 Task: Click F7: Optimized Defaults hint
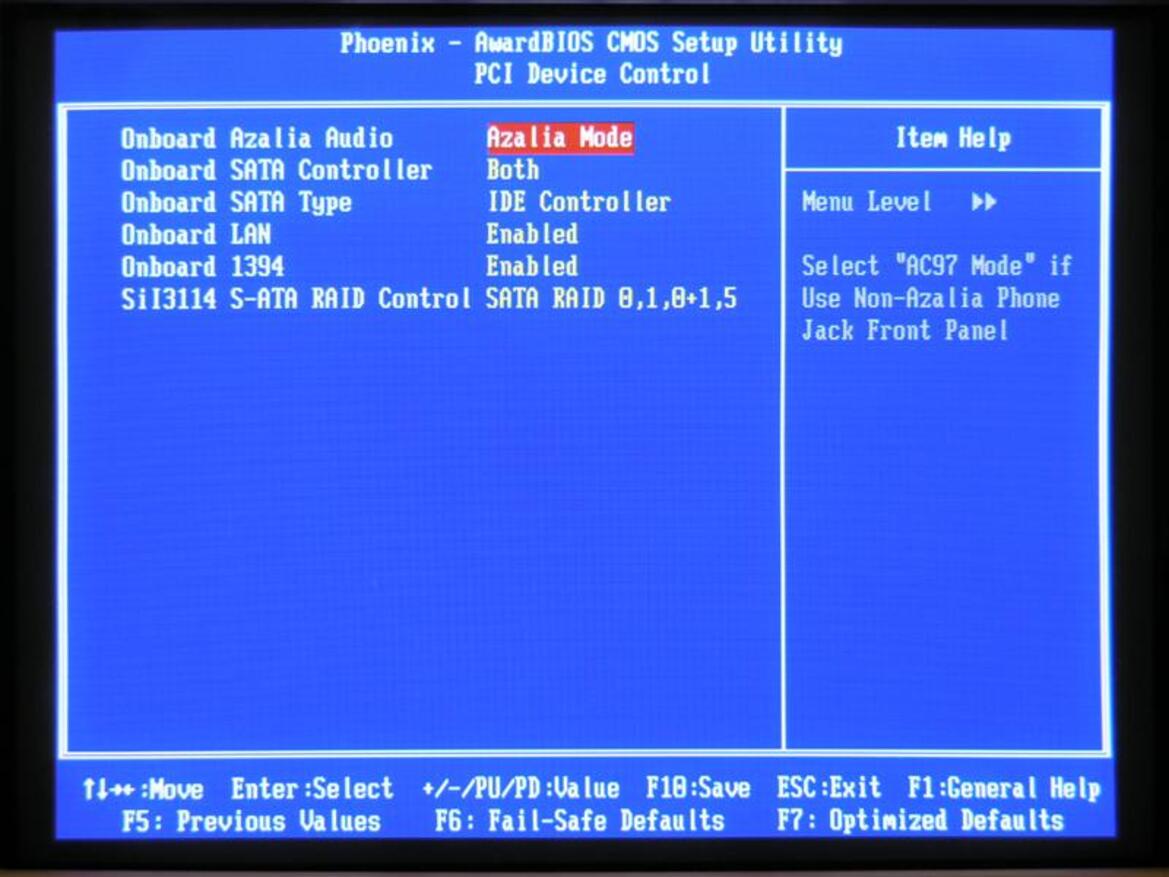920,820
